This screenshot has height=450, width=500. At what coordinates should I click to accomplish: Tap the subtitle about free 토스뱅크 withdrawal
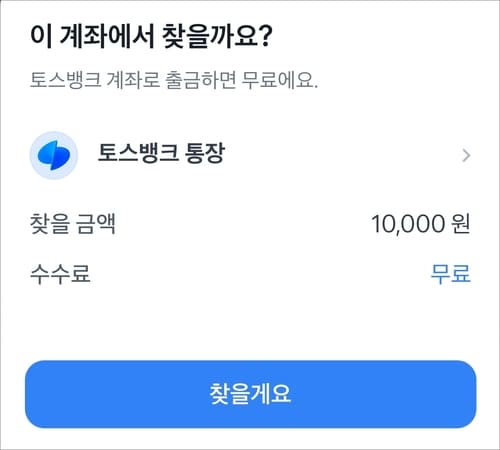(174, 80)
